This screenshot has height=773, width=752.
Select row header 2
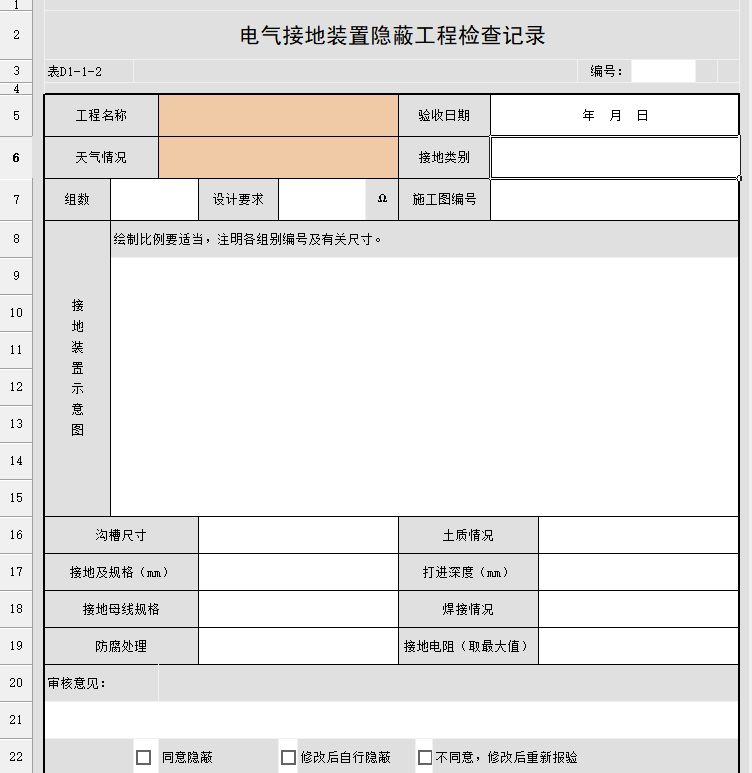coord(16,35)
